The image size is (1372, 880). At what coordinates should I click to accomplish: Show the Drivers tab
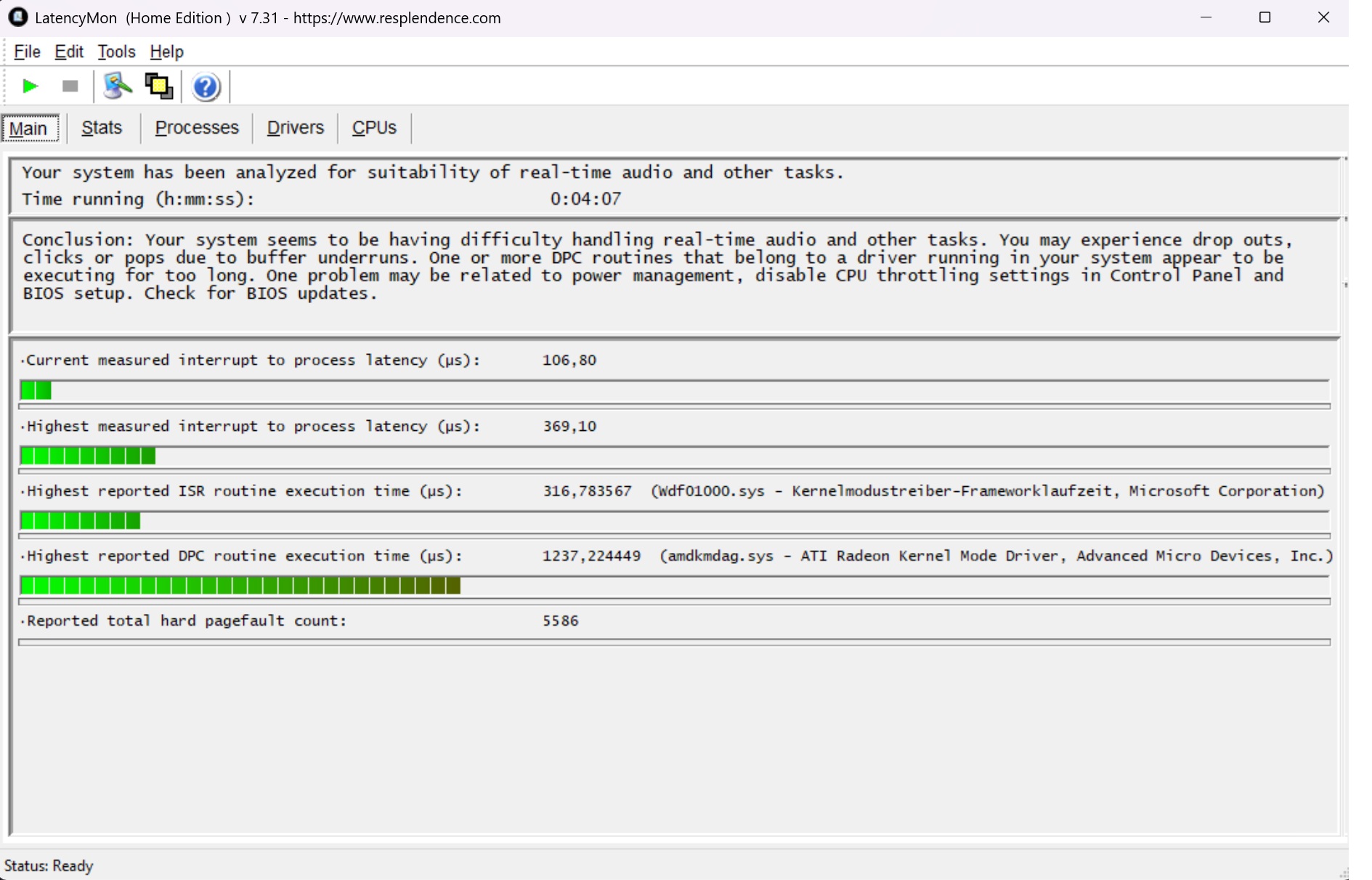(x=295, y=128)
